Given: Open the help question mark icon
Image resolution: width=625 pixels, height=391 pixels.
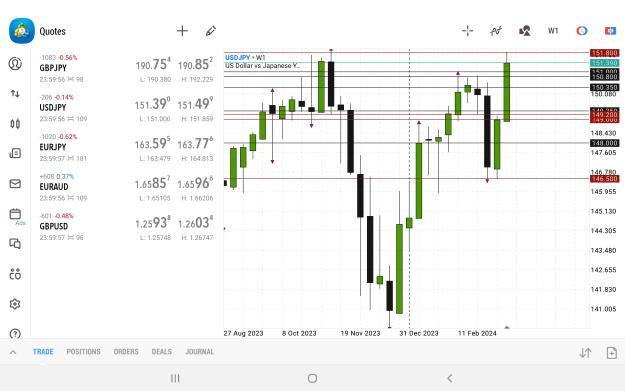Looking at the screenshot, I should pos(15,334).
